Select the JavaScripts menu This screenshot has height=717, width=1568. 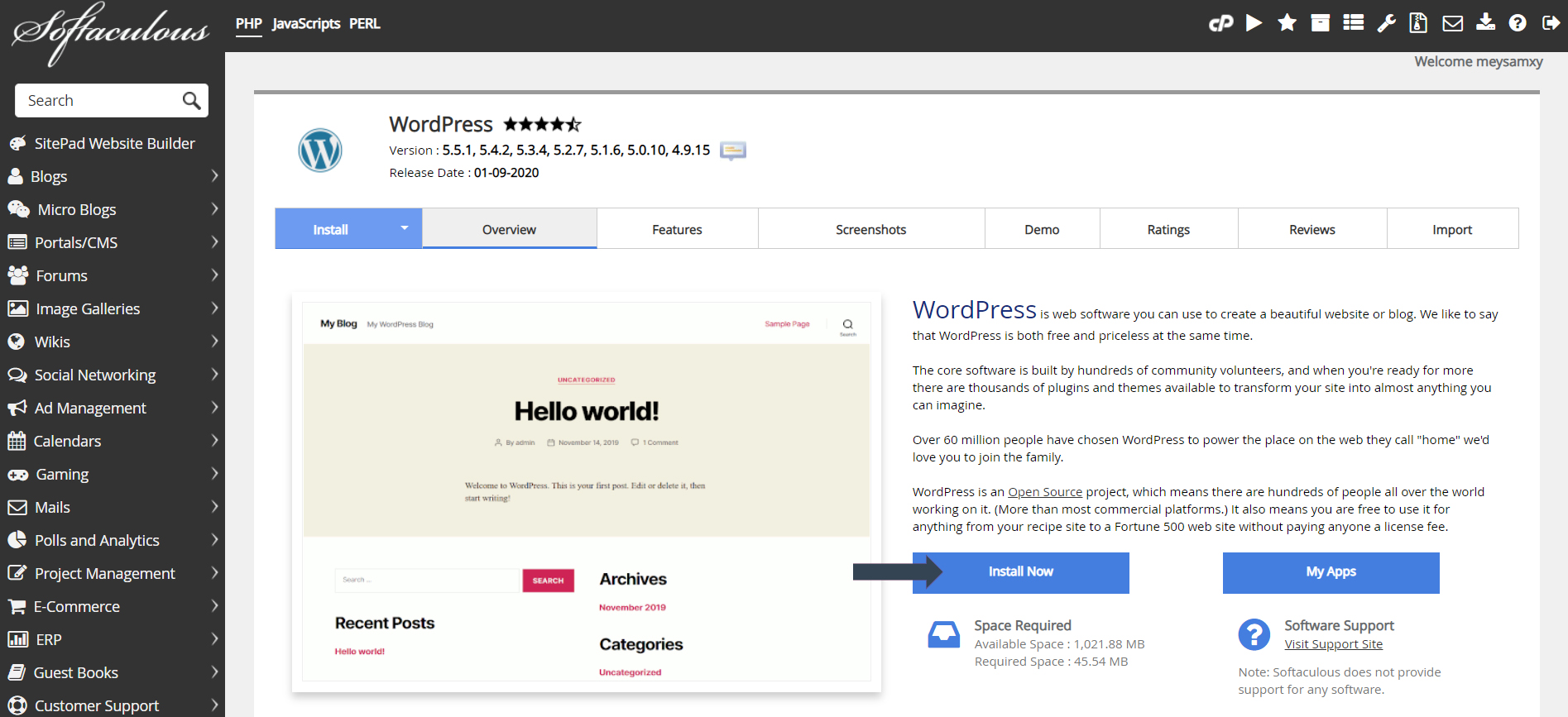306,24
